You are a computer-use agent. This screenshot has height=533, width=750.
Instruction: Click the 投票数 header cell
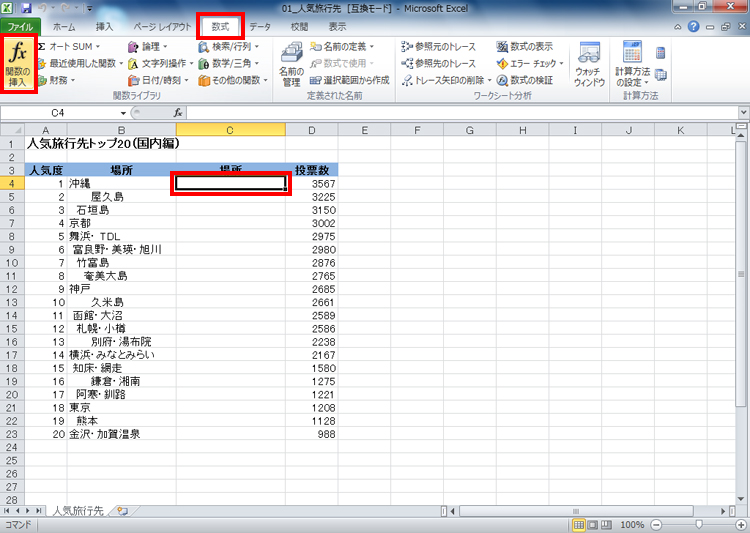pos(312,170)
